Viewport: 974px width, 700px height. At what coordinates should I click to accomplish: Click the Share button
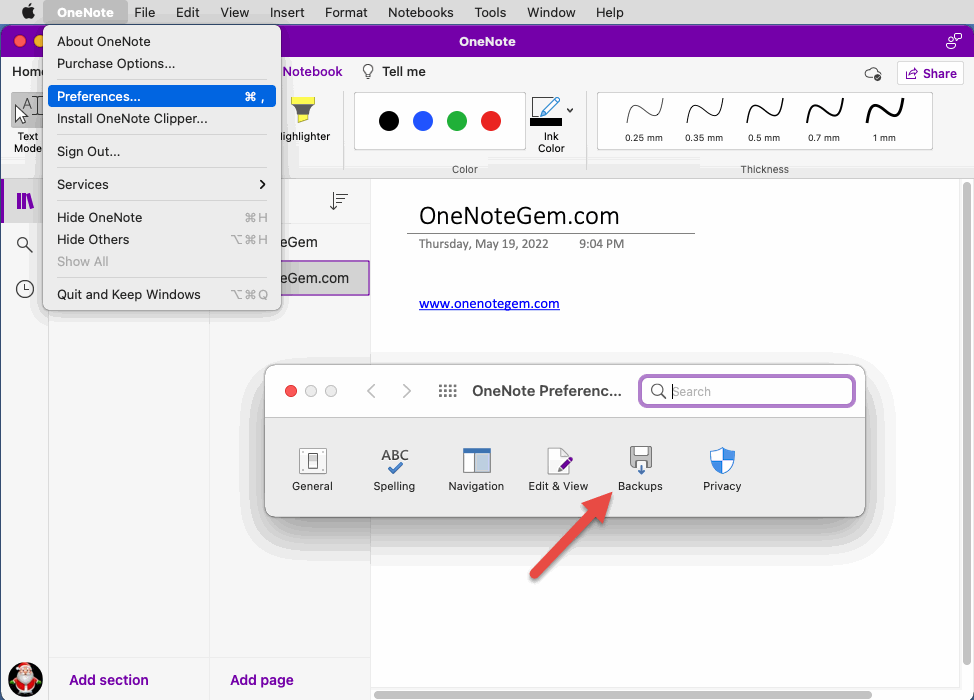pos(930,73)
